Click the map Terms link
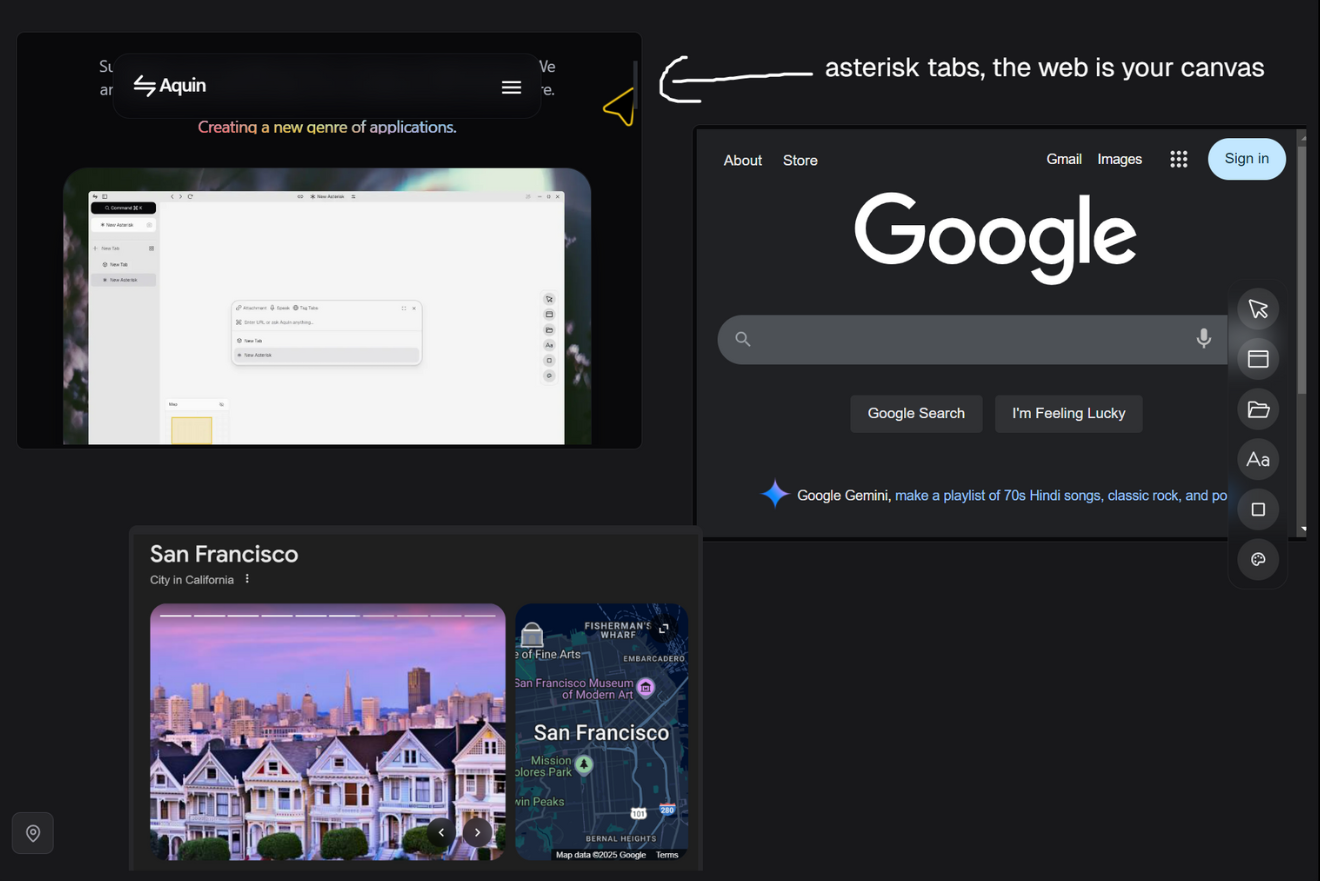This screenshot has height=881, width=1320. pos(667,855)
